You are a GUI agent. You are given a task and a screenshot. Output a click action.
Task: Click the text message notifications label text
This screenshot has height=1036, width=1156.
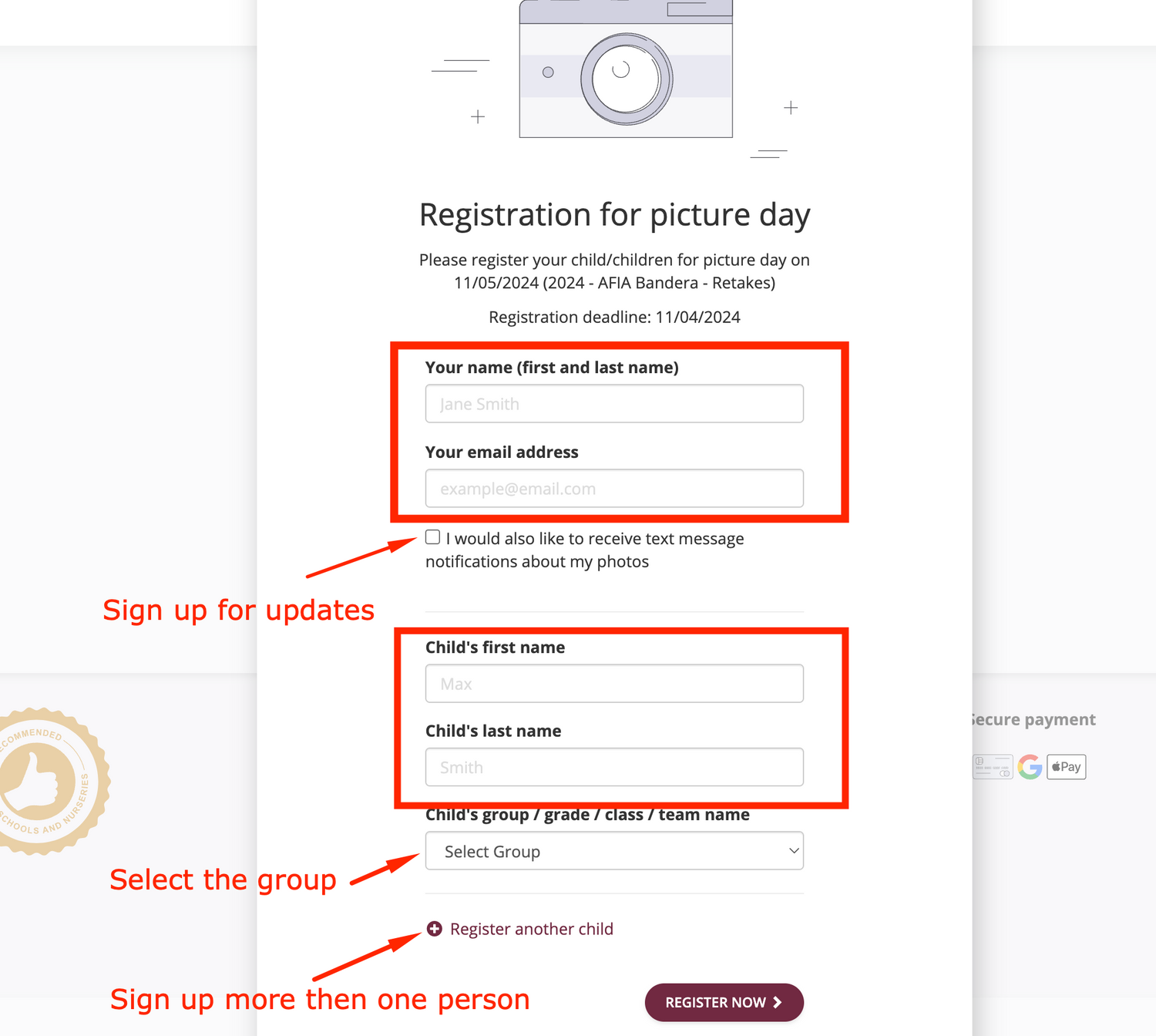click(585, 550)
